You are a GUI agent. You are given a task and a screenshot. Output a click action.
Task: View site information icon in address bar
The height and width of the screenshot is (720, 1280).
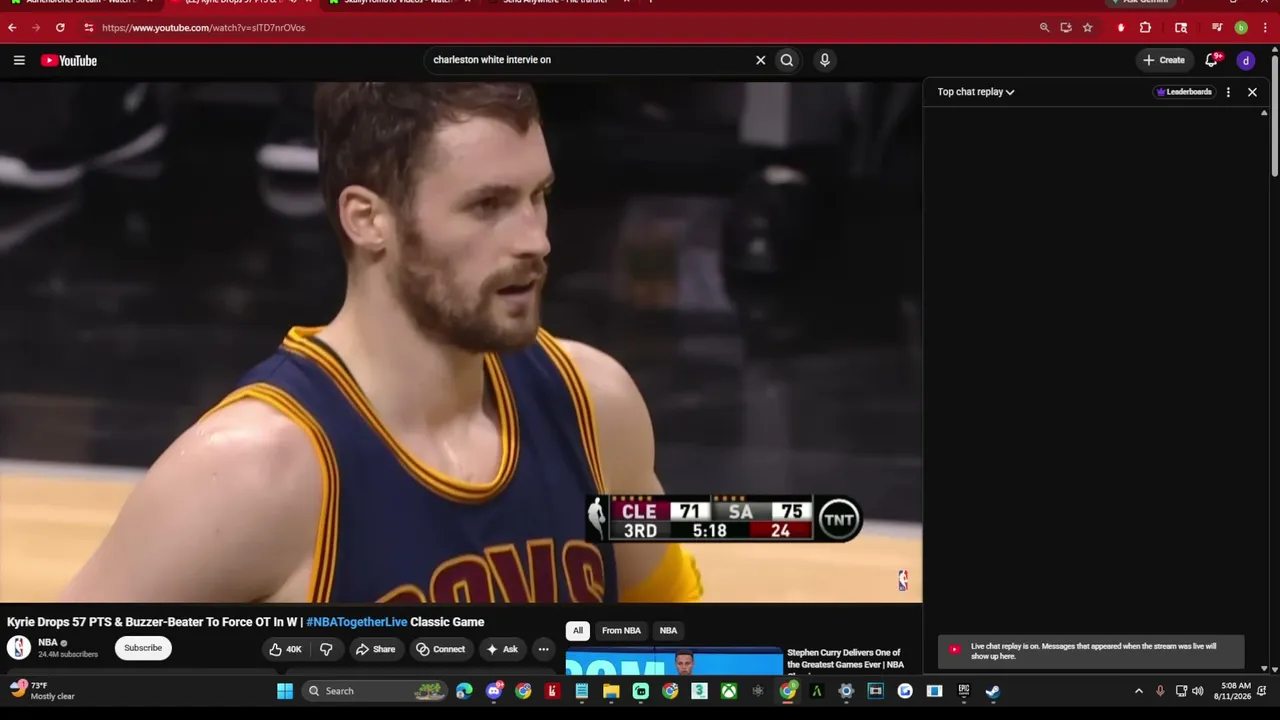tap(88, 28)
